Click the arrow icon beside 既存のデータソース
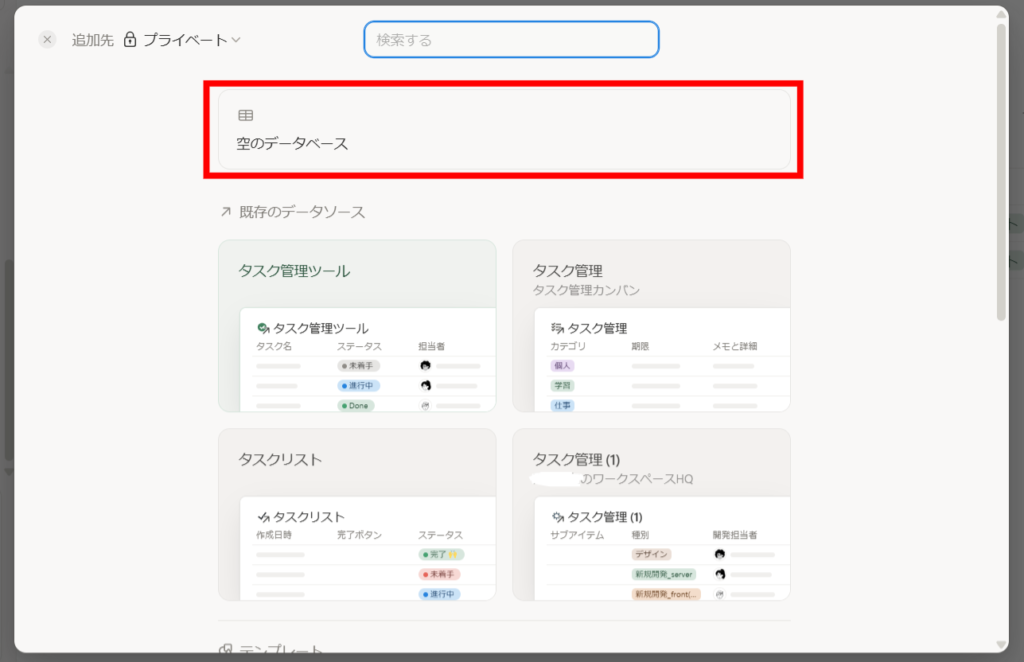This screenshot has height=662, width=1024. point(226,212)
